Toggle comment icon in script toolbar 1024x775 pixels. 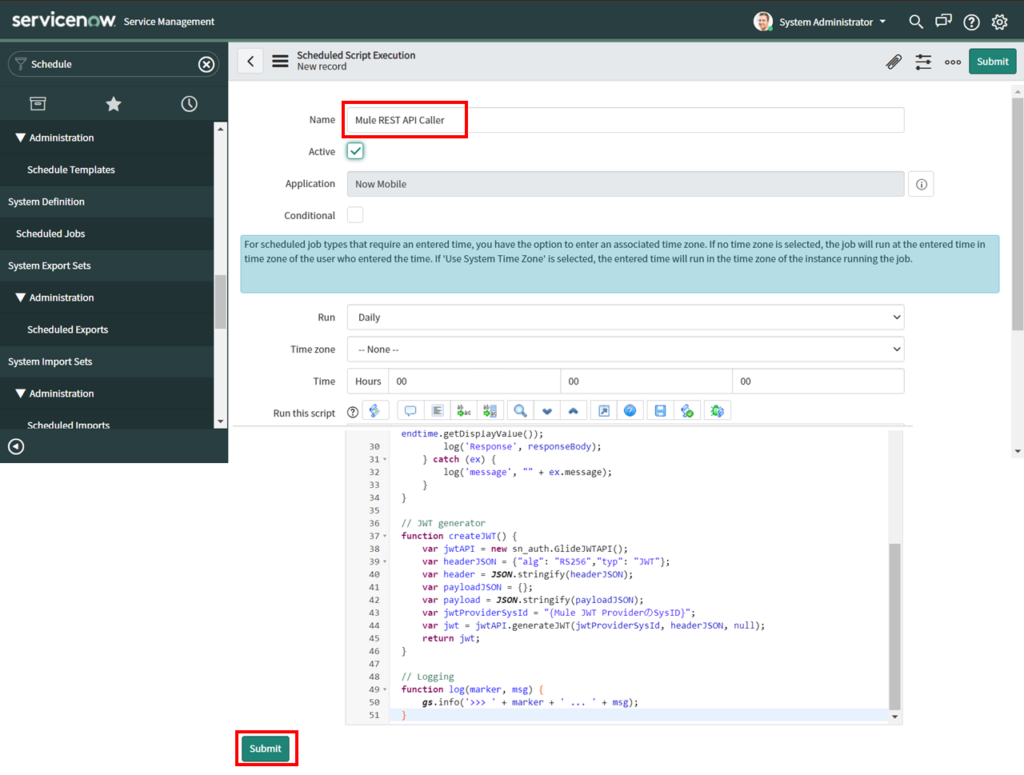point(410,411)
